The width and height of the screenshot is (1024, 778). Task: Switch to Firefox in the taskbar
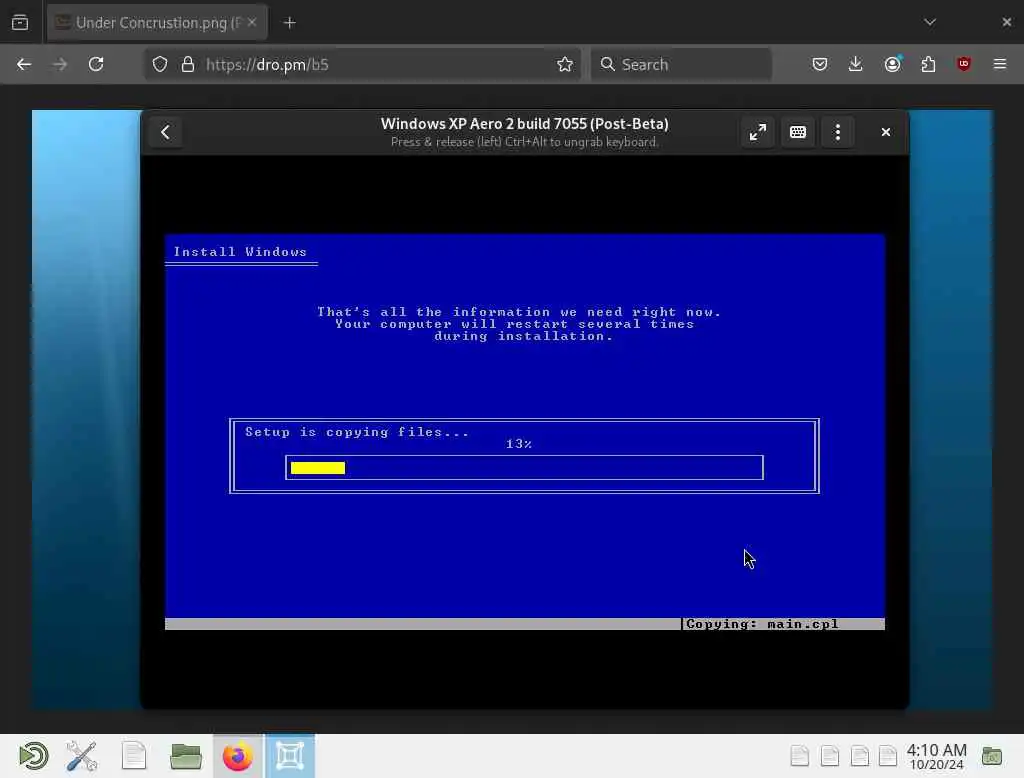tap(238, 756)
